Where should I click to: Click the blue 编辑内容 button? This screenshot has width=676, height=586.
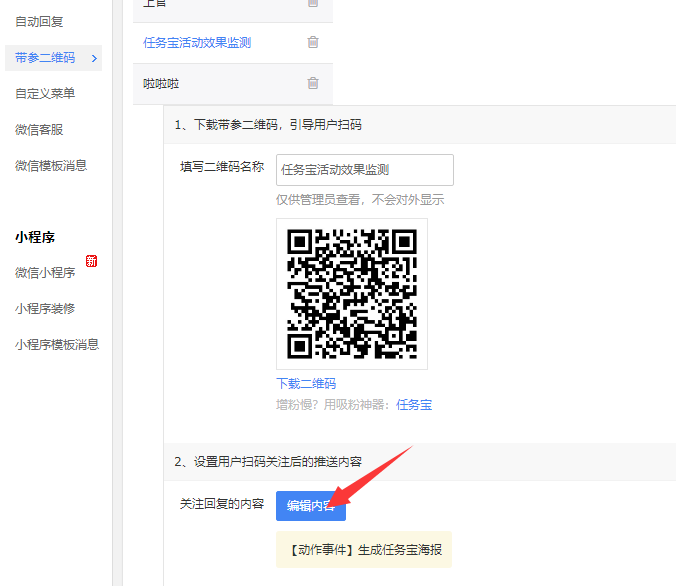[311, 506]
